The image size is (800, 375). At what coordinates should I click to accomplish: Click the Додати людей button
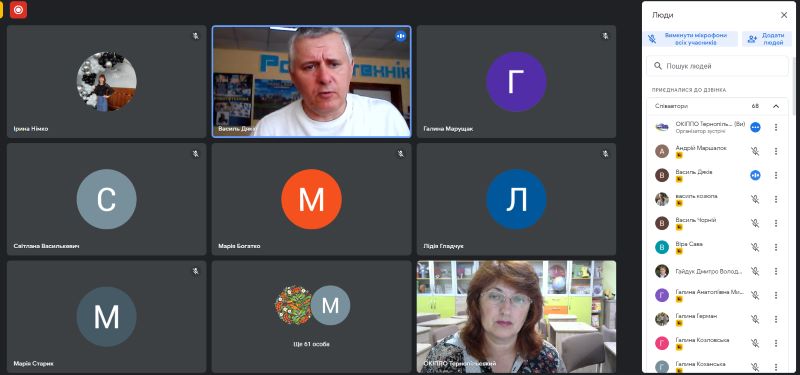coord(768,39)
